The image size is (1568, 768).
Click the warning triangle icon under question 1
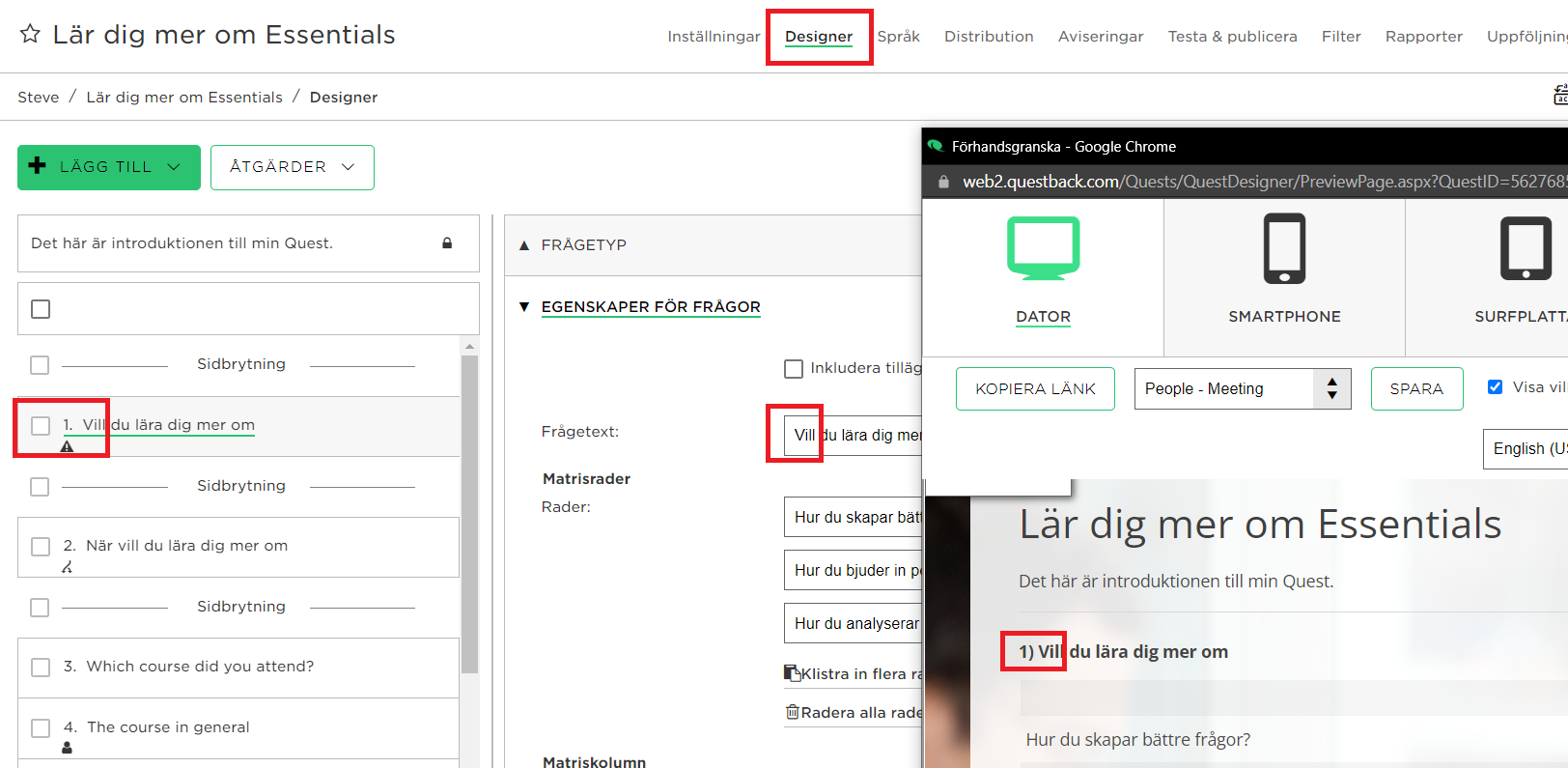click(x=67, y=446)
